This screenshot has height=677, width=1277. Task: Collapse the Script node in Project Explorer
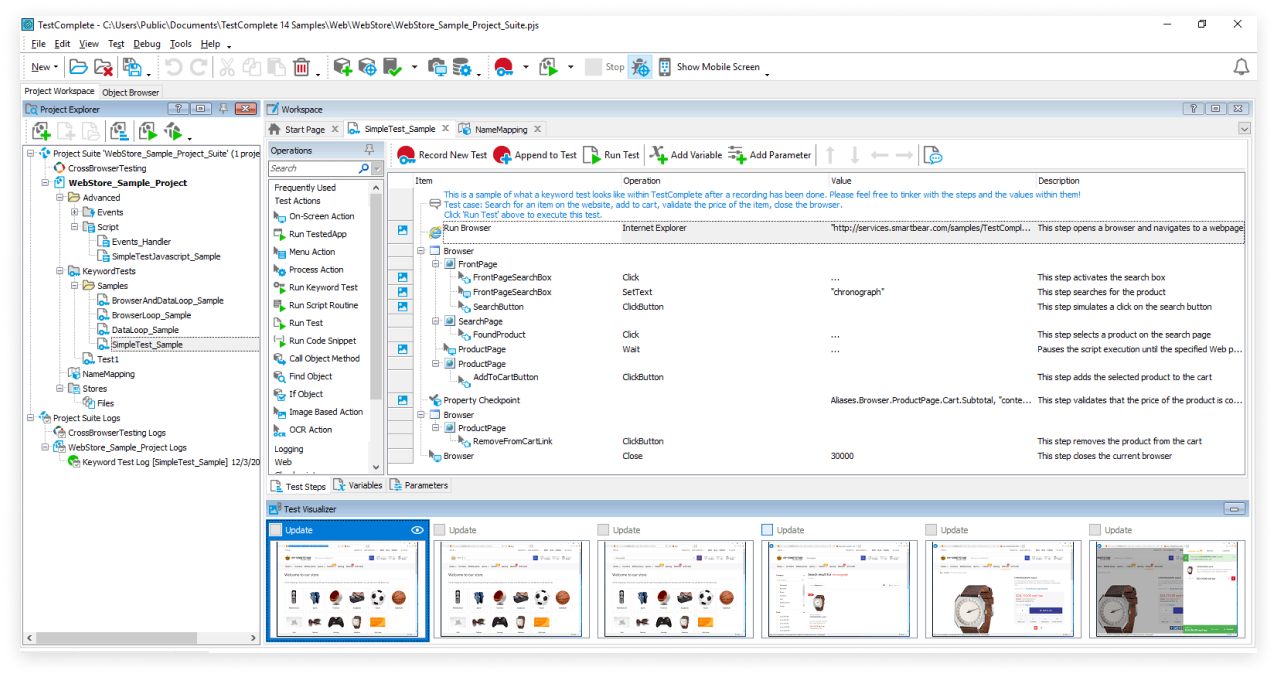point(75,227)
